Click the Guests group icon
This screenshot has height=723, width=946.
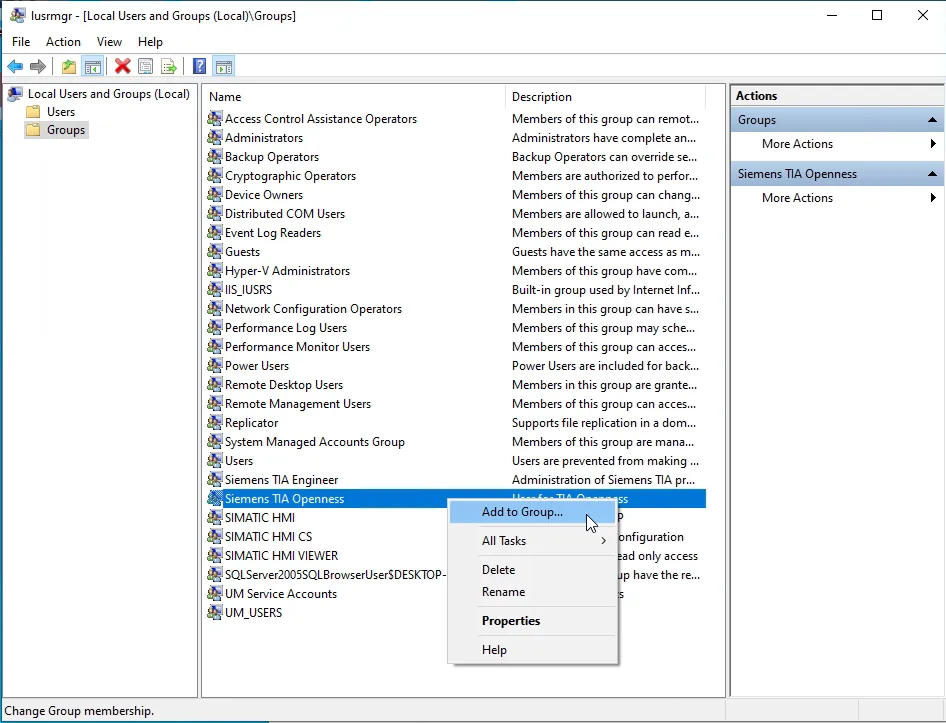214,252
